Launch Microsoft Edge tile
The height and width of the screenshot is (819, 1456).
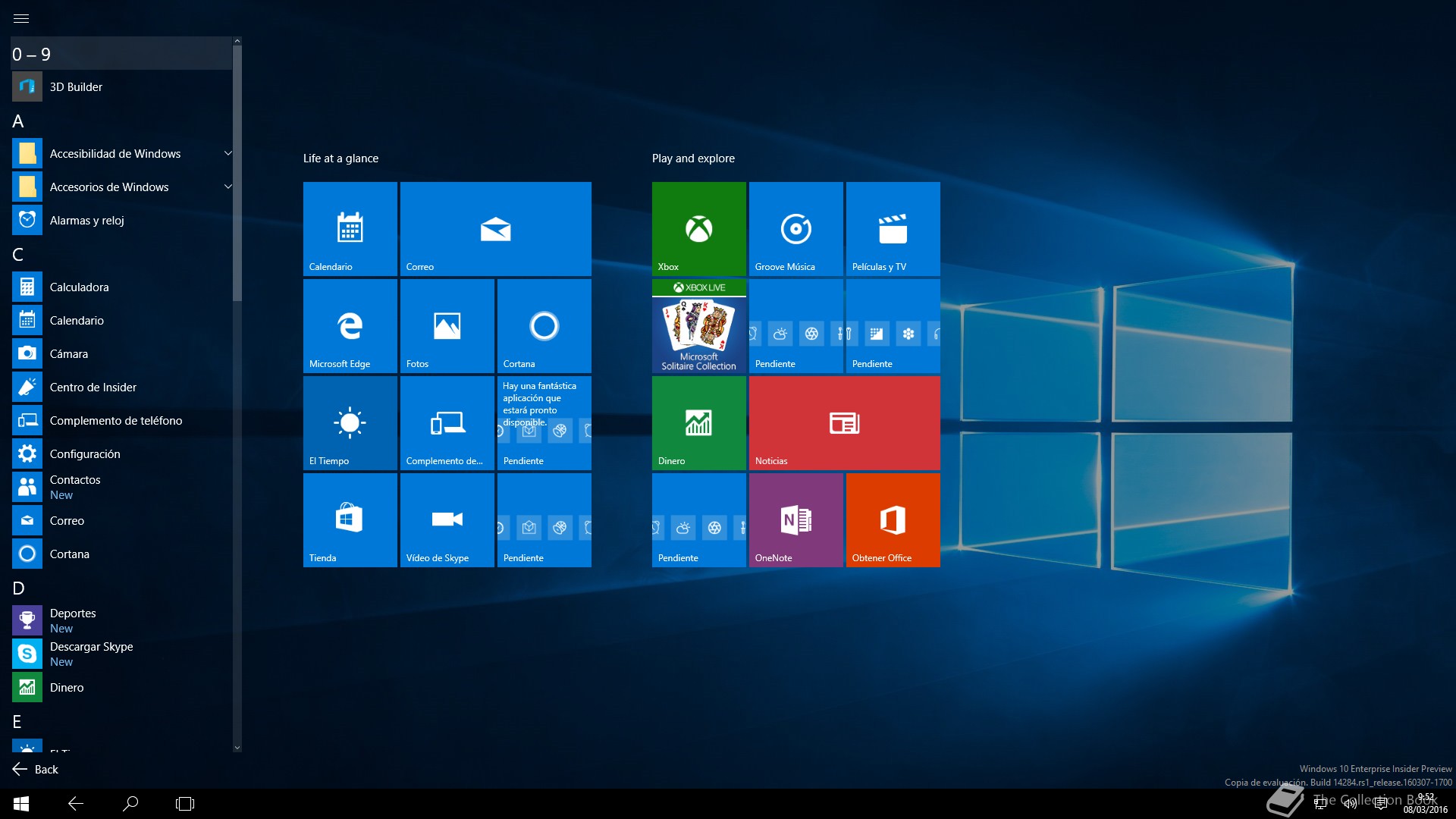point(350,326)
